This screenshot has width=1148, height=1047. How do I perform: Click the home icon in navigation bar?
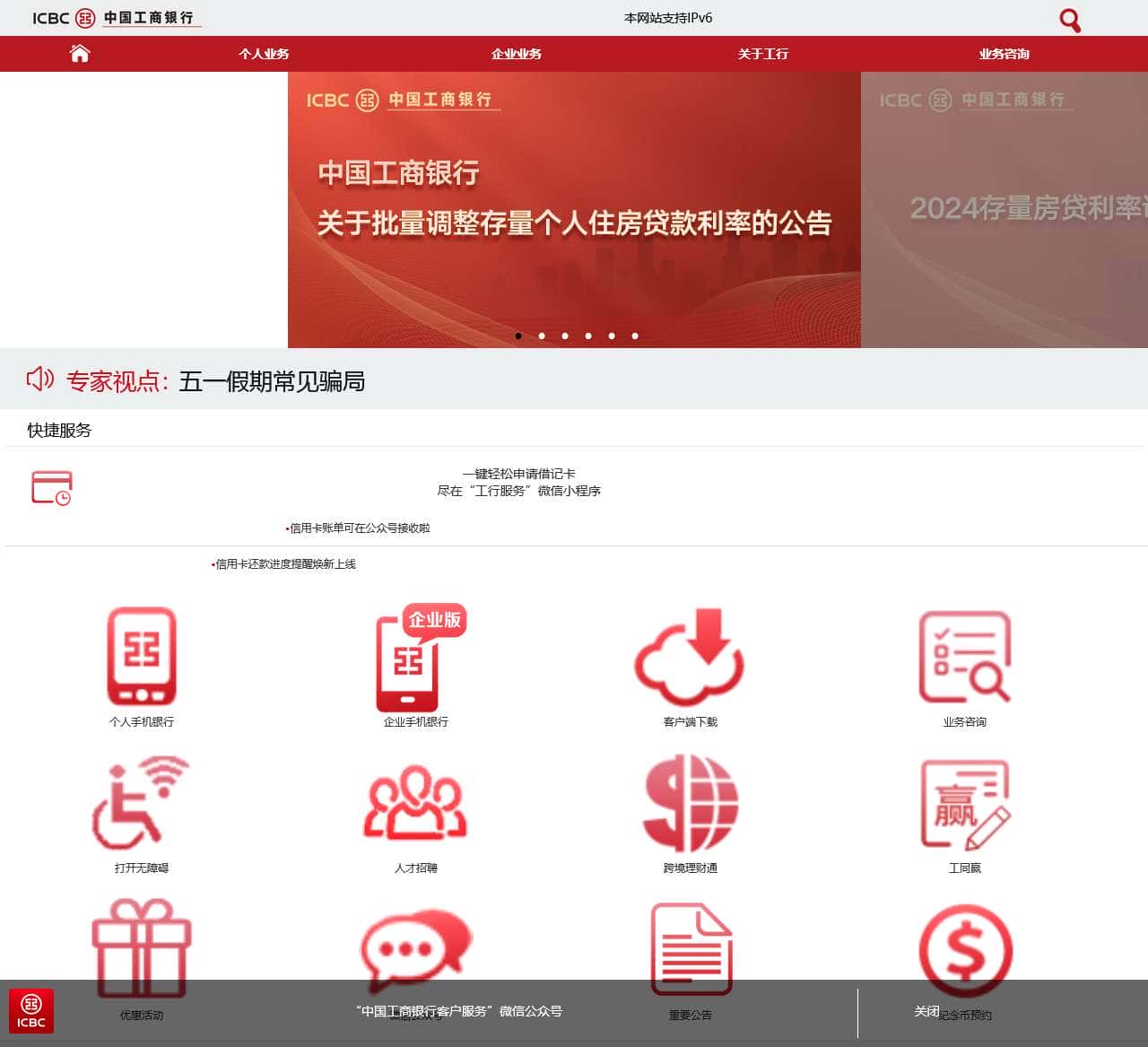pos(80,54)
